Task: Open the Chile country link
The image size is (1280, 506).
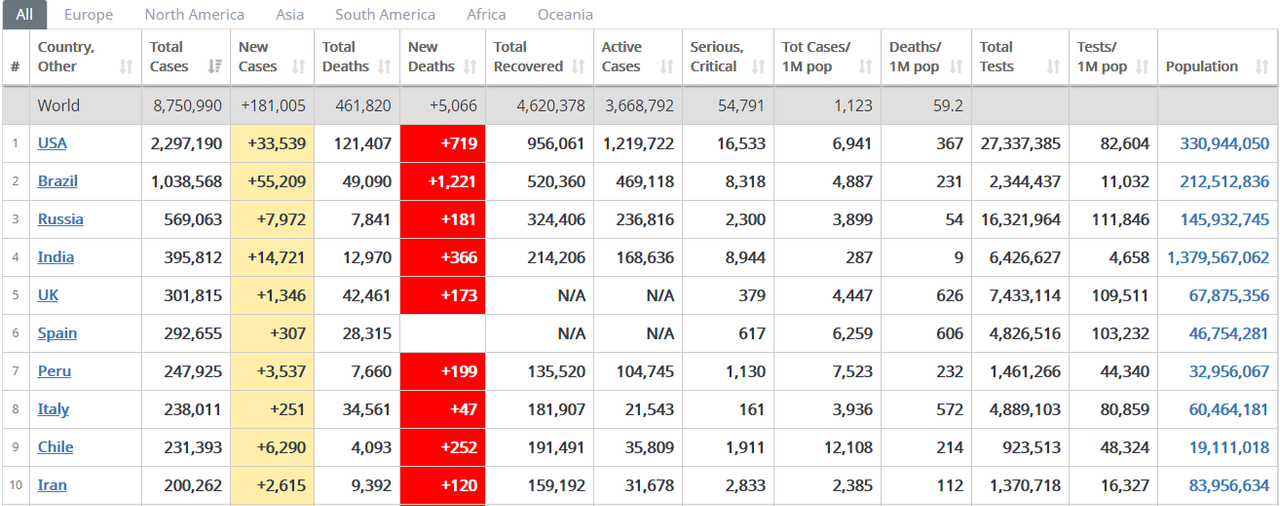Action: [x=55, y=447]
